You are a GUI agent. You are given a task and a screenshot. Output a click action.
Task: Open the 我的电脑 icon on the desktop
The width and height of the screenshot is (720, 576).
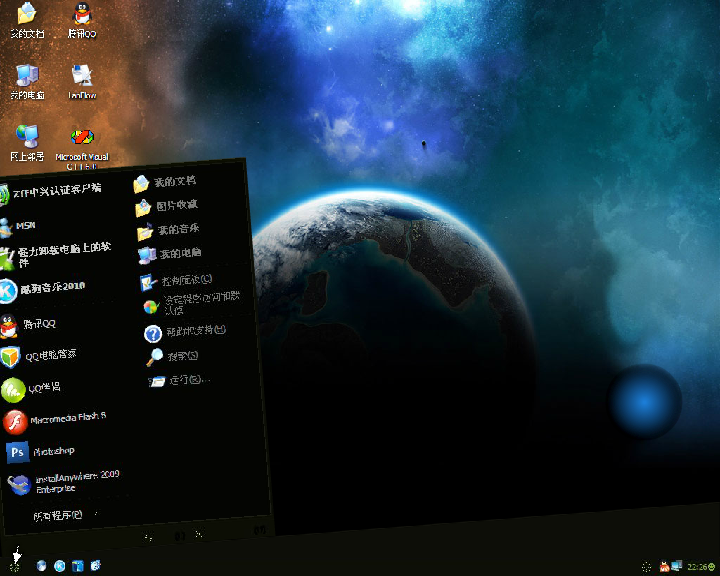[27, 82]
